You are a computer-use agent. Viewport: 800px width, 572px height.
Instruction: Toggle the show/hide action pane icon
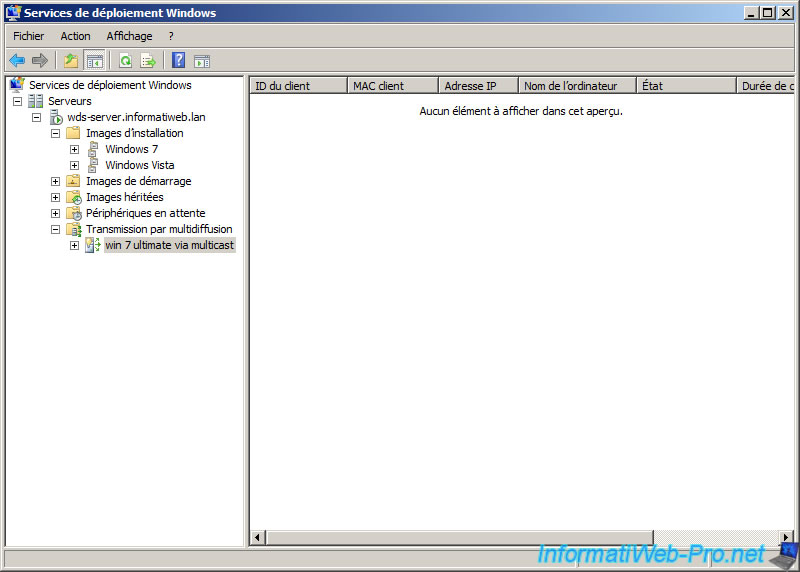point(202,61)
